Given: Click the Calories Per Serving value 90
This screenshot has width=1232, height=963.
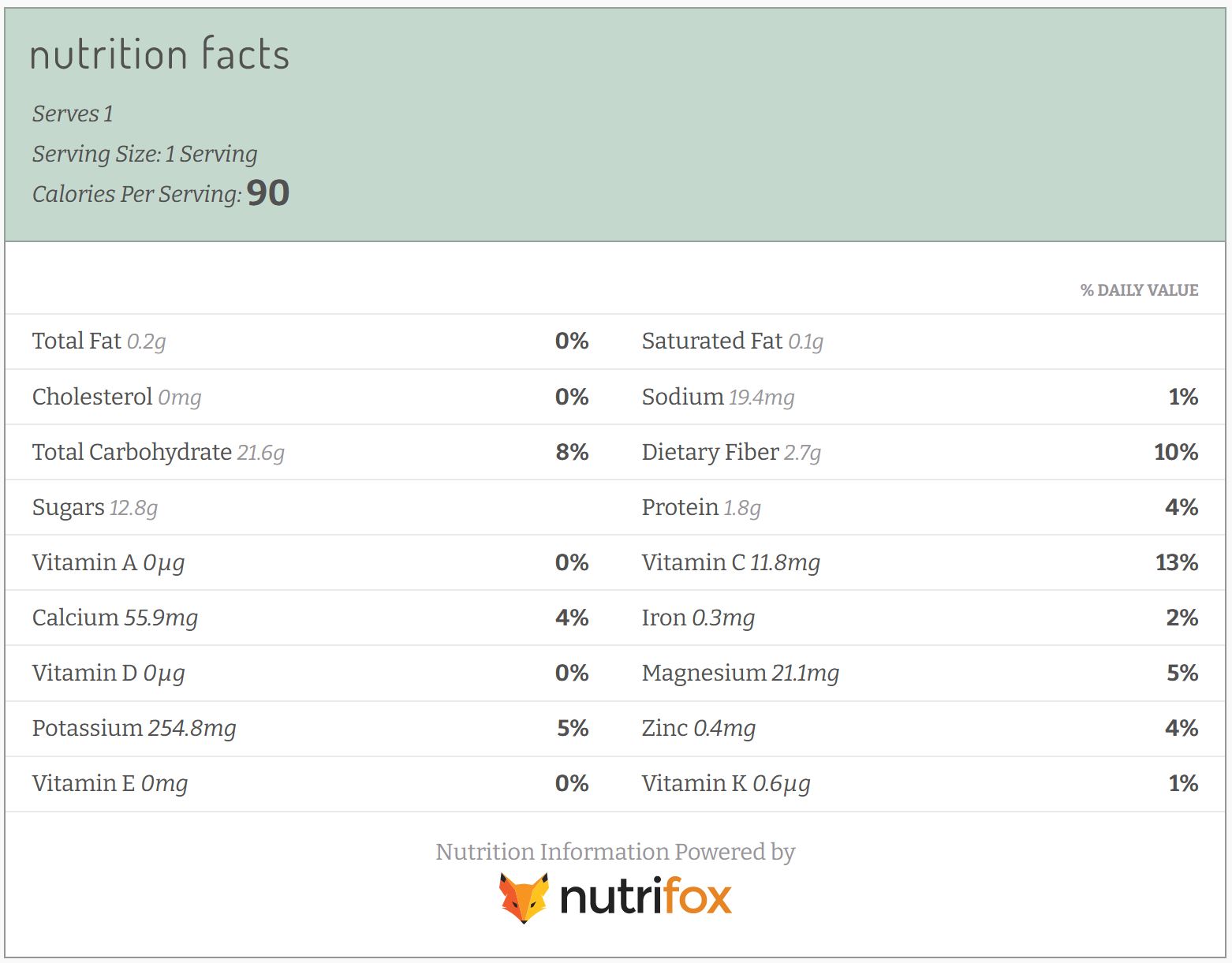Looking at the screenshot, I should (x=268, y=193).
